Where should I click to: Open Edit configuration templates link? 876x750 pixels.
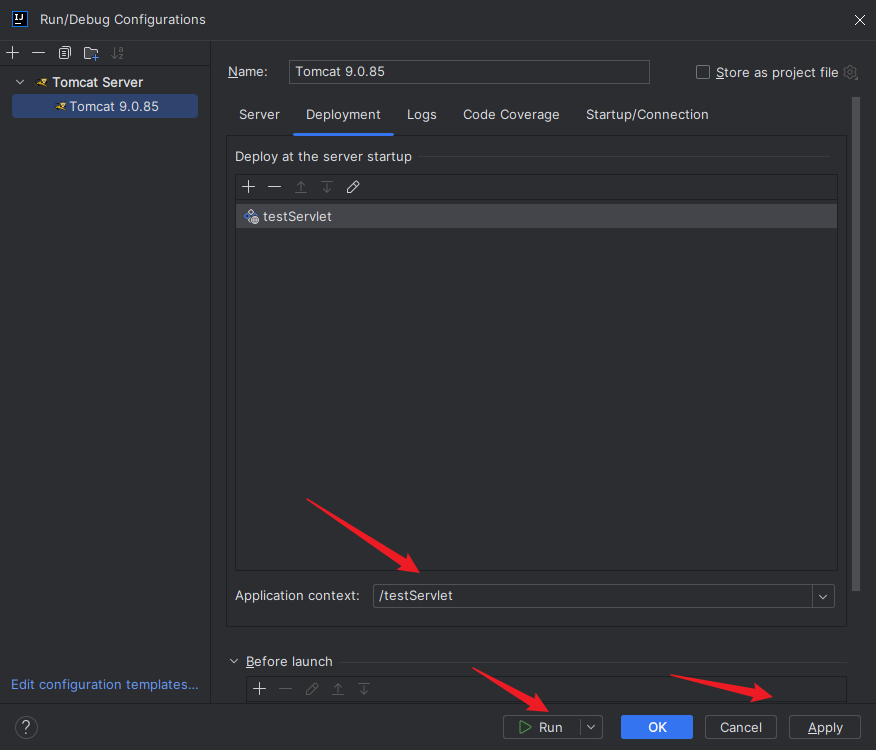pyautogui.click(x=104, y=685)
